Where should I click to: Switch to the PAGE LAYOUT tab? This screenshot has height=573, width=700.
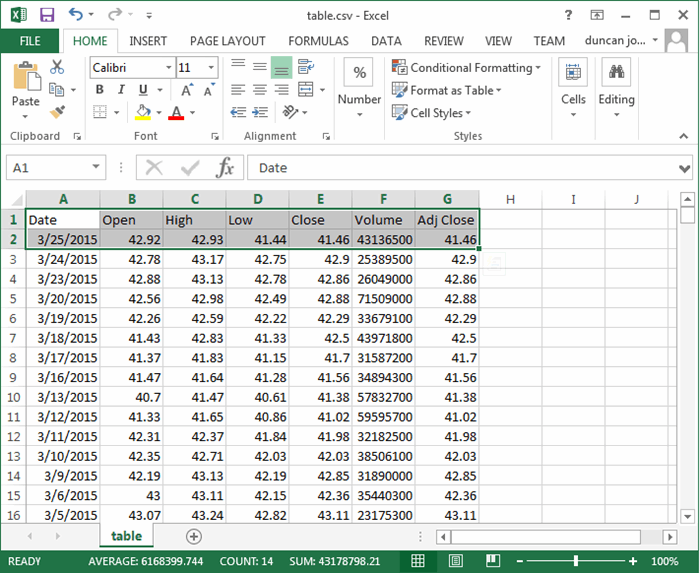pos(228,41)
